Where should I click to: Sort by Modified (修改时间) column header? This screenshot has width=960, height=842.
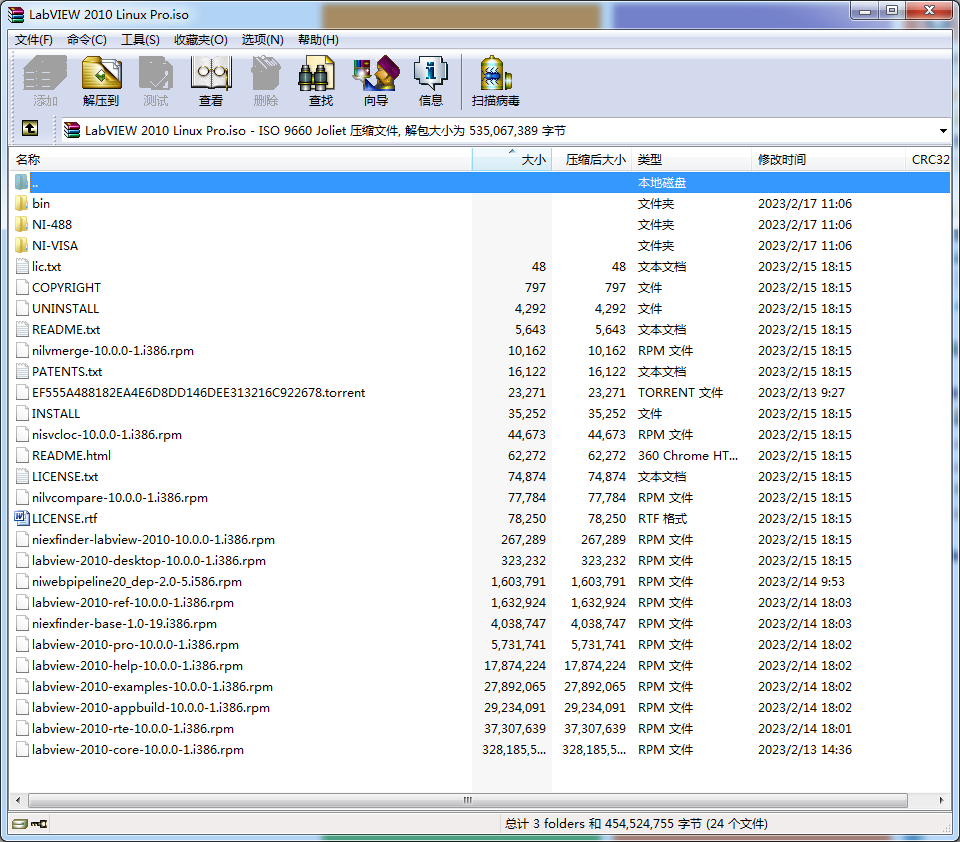(828, 159)
